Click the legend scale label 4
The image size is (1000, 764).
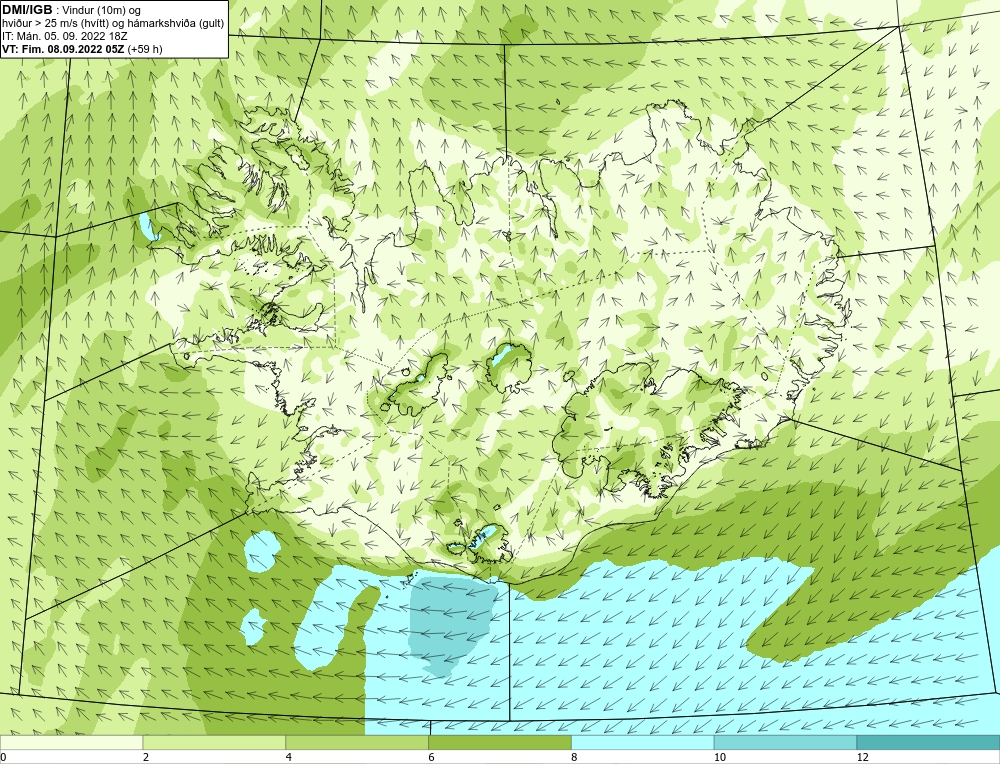[289, 757]
